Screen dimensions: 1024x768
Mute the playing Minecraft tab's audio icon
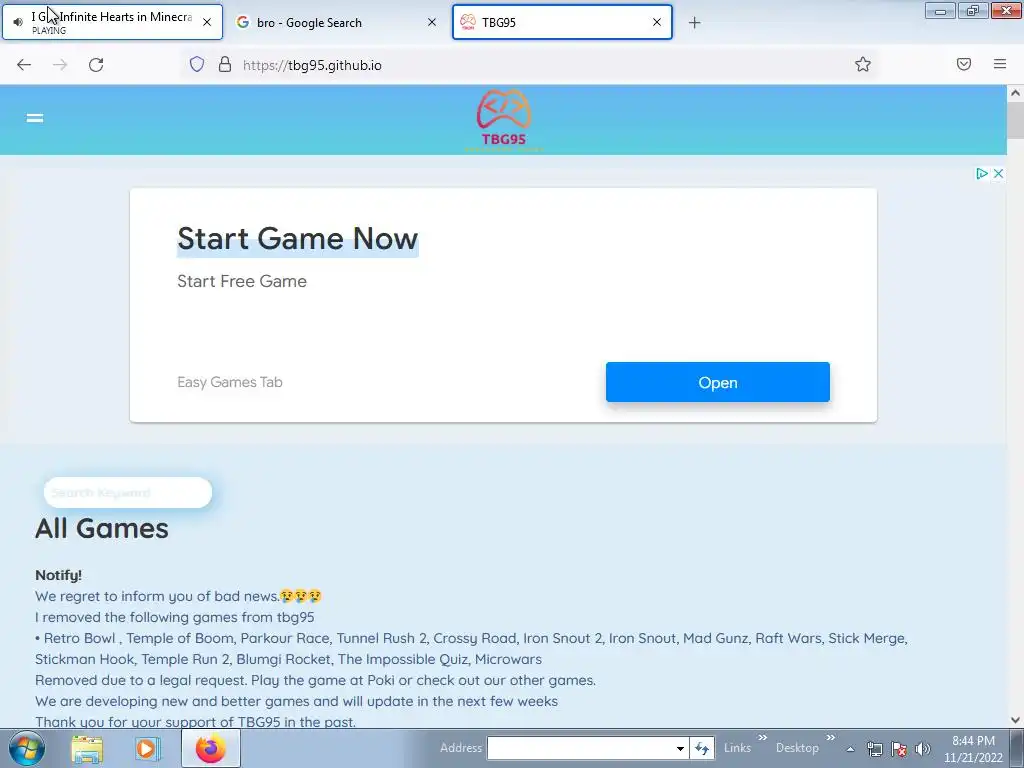coord(18,22)
